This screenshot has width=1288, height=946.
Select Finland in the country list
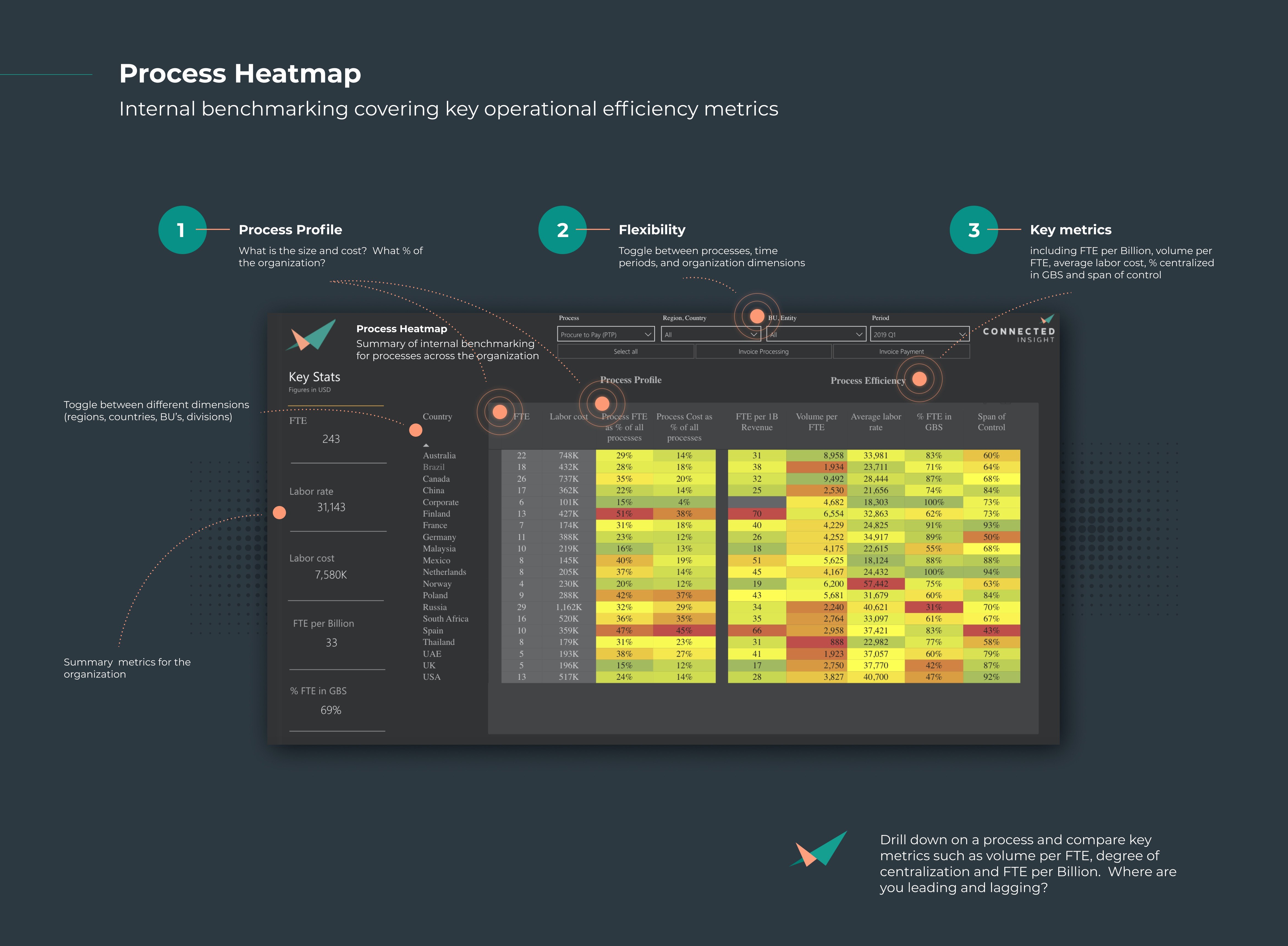(436, 514)
